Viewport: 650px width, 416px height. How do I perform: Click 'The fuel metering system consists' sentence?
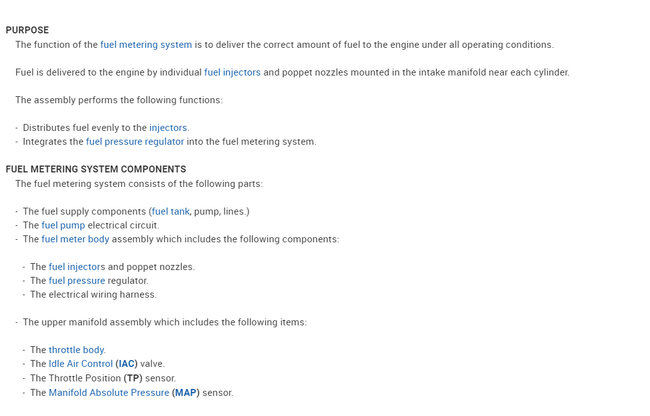pyautogui.click(x=139, y=184)
